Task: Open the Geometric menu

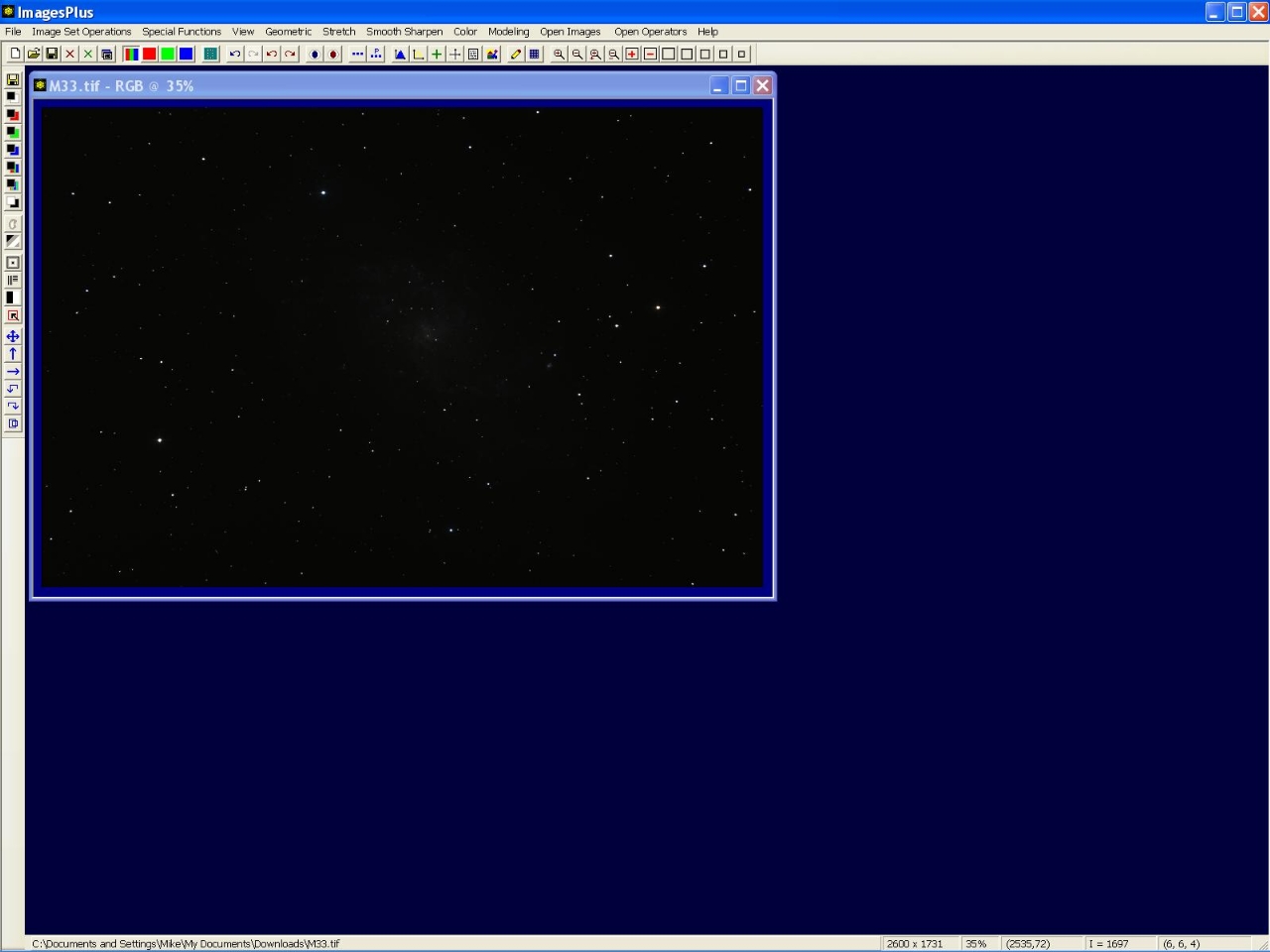Action: click(288, 32)
